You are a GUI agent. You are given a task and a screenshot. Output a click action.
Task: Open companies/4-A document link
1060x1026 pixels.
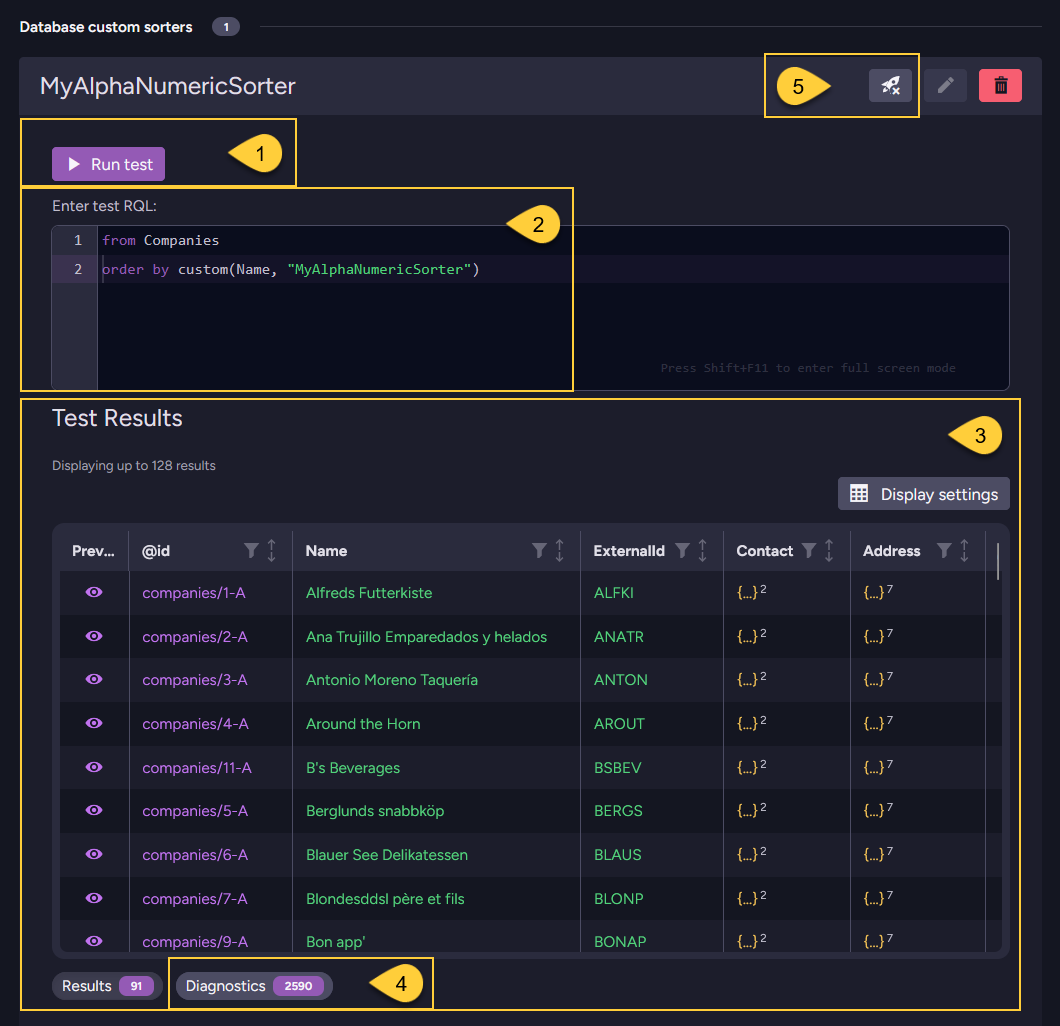(x=195, y=724)
